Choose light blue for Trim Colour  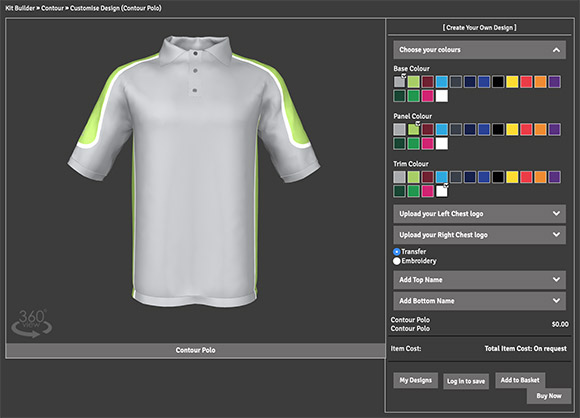442,177
